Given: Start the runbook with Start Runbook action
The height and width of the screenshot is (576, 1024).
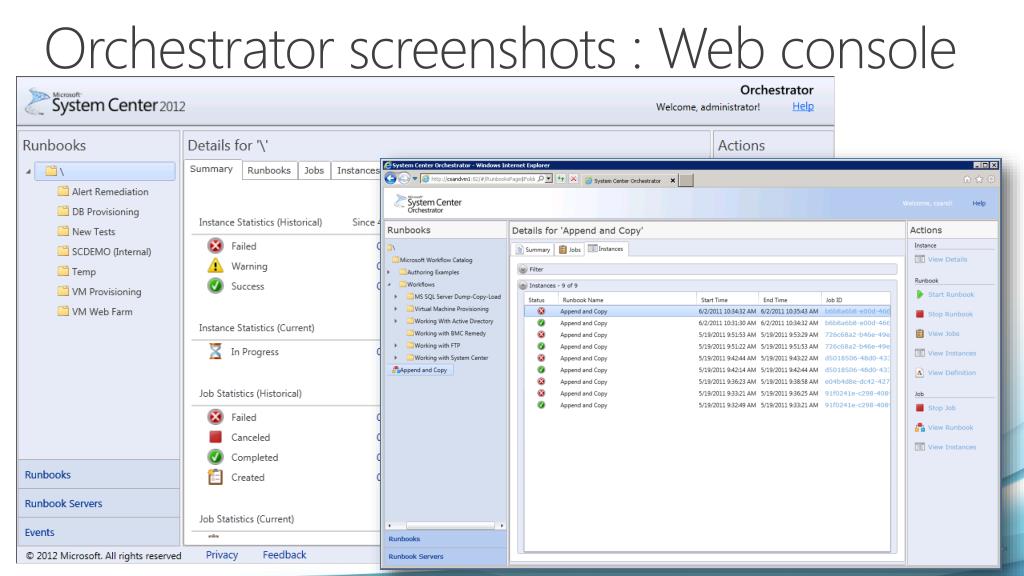Looking at the screenshot, I should pyautogui.click(x=944, y=295).
